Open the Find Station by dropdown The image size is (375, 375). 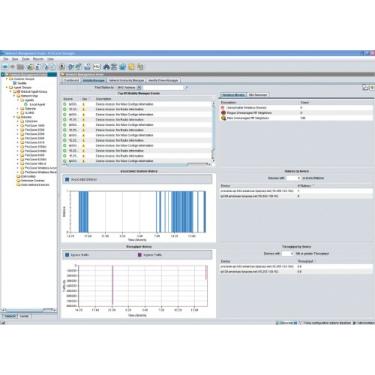139,88
